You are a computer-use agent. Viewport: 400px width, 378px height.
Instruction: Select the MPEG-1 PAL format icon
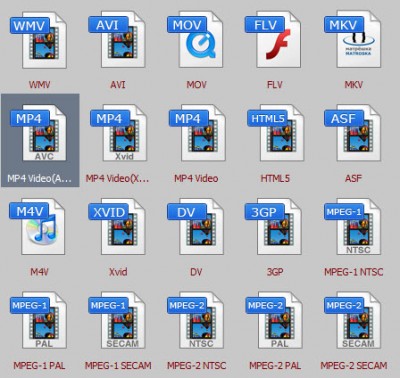tap(39, 321)
